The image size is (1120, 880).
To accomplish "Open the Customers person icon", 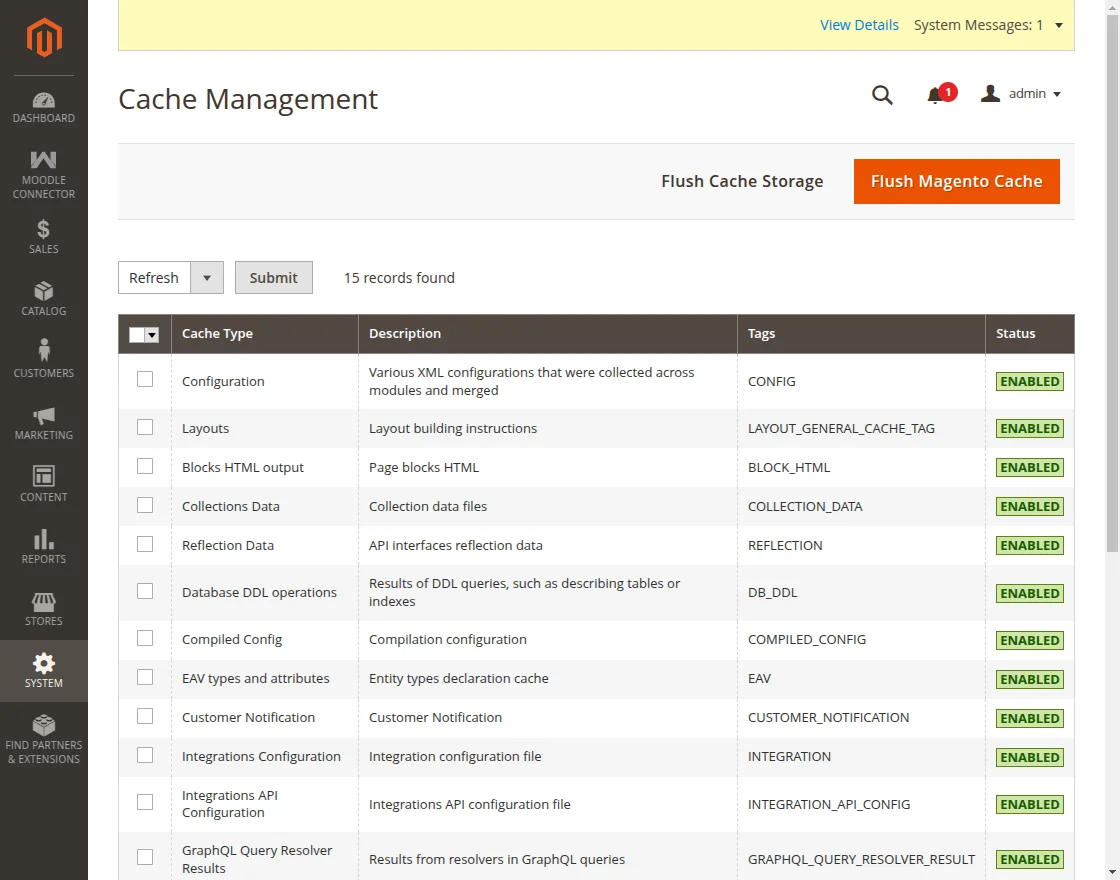I will 44,351.
